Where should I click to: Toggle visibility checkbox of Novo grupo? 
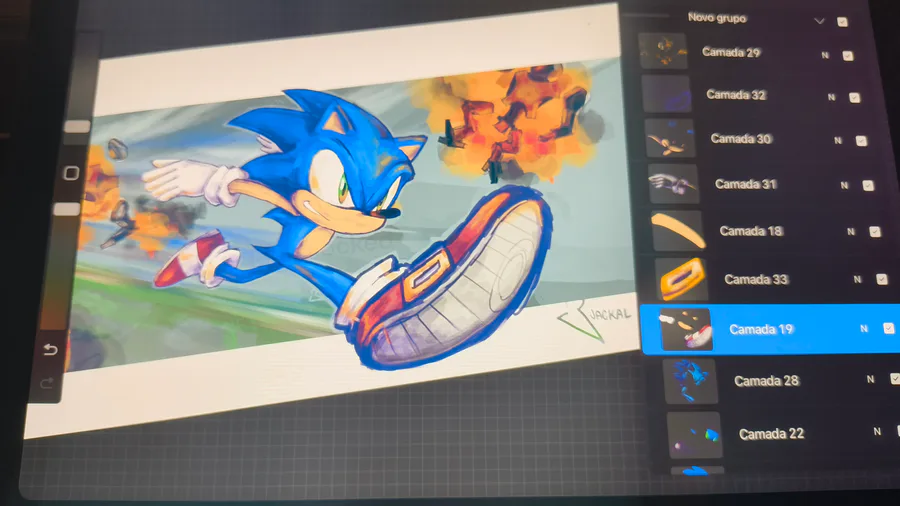pyautogui.click(x=842, y=22)
